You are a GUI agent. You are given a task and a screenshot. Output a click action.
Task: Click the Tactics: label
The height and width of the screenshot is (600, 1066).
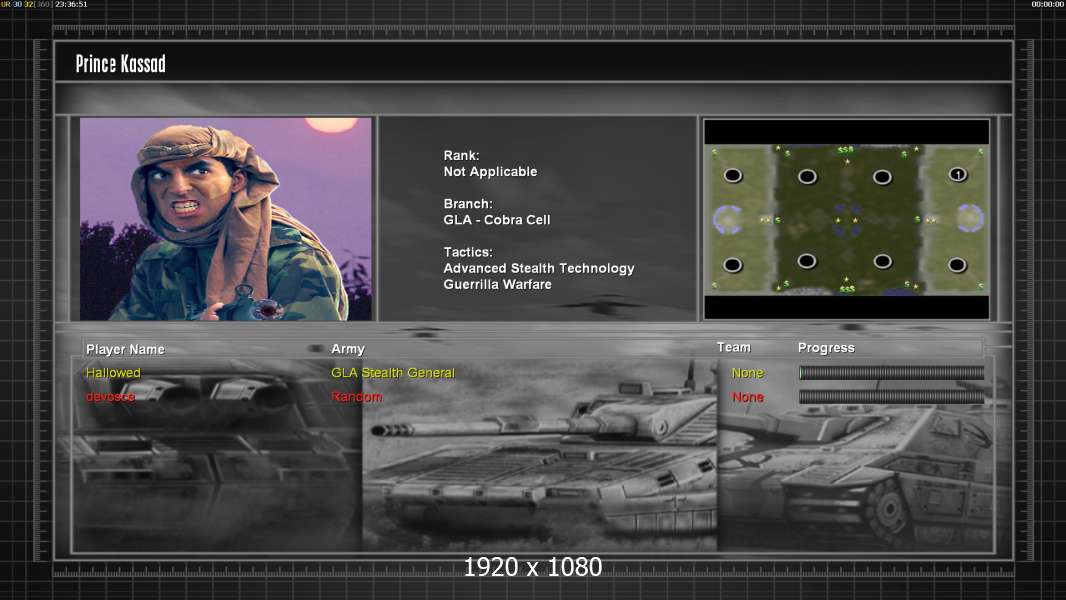point(468,252)
